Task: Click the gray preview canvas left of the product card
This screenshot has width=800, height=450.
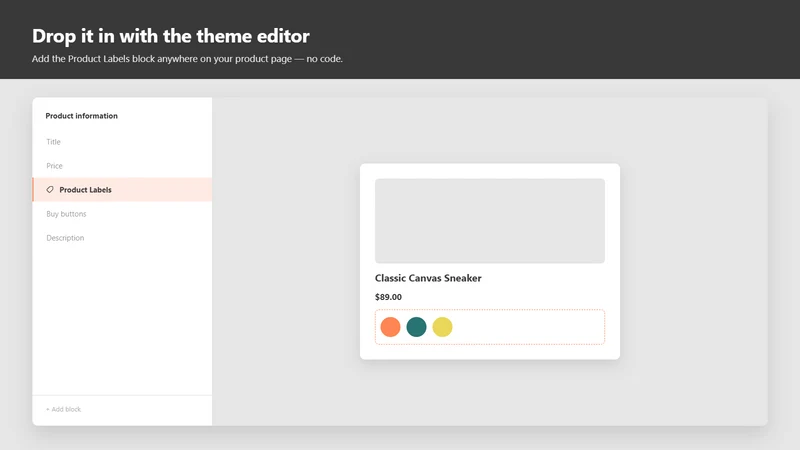Action: click(x=286, y=261)
